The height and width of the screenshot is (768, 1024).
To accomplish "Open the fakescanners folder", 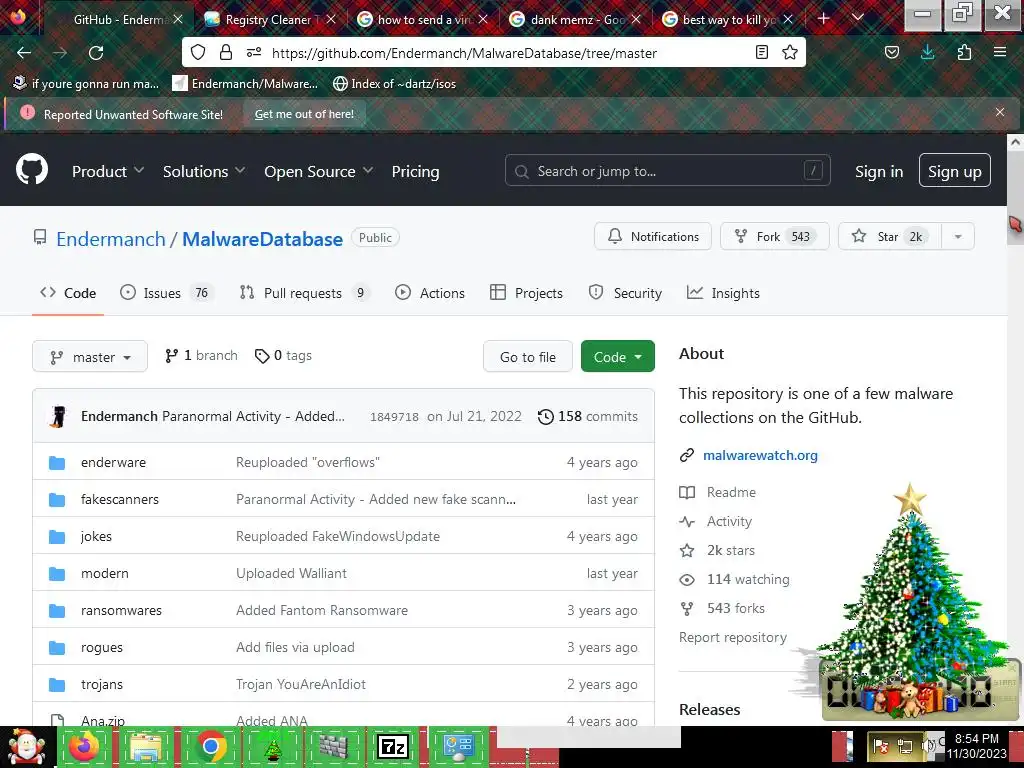I will (120, 500).
